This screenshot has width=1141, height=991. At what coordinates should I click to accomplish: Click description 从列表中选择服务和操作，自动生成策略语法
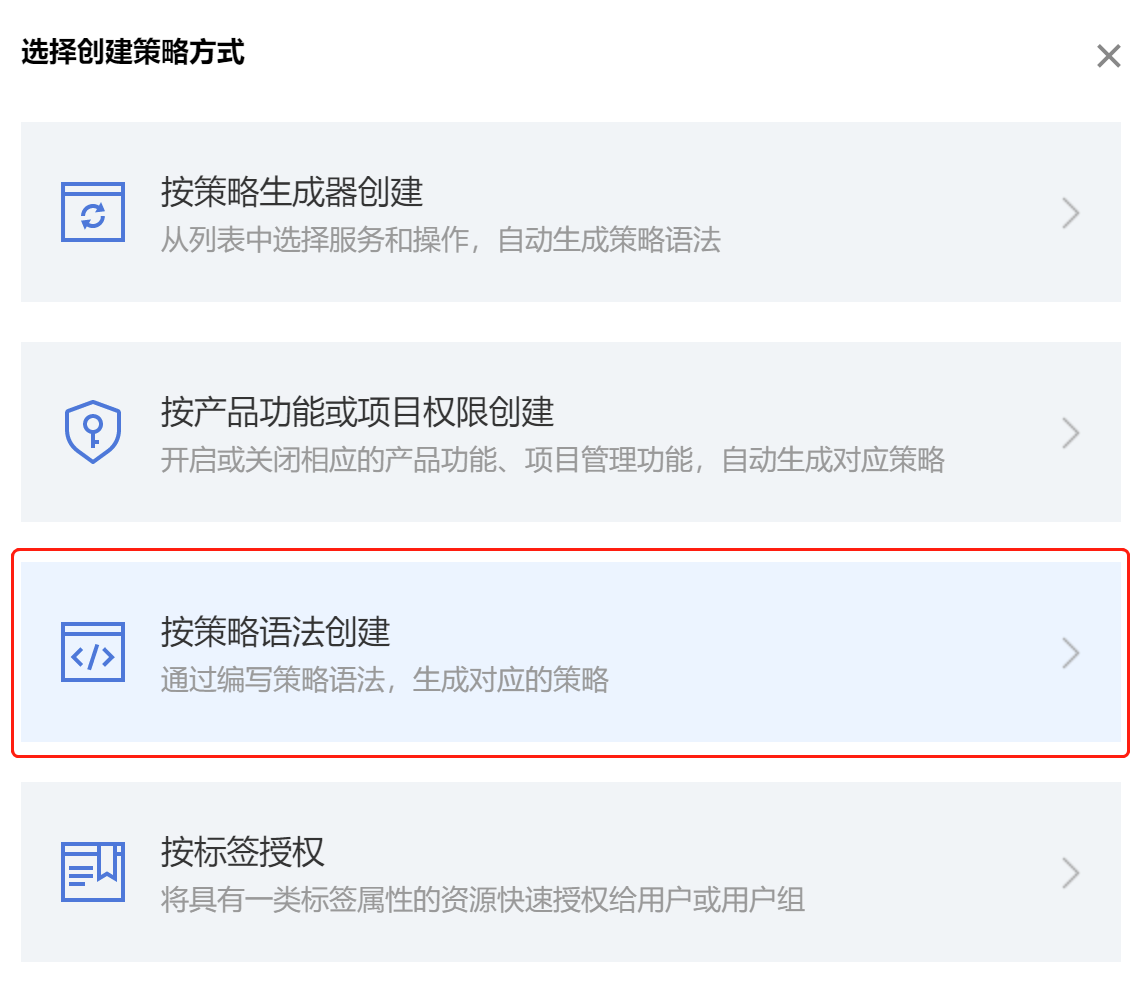(x=441, y=240)
